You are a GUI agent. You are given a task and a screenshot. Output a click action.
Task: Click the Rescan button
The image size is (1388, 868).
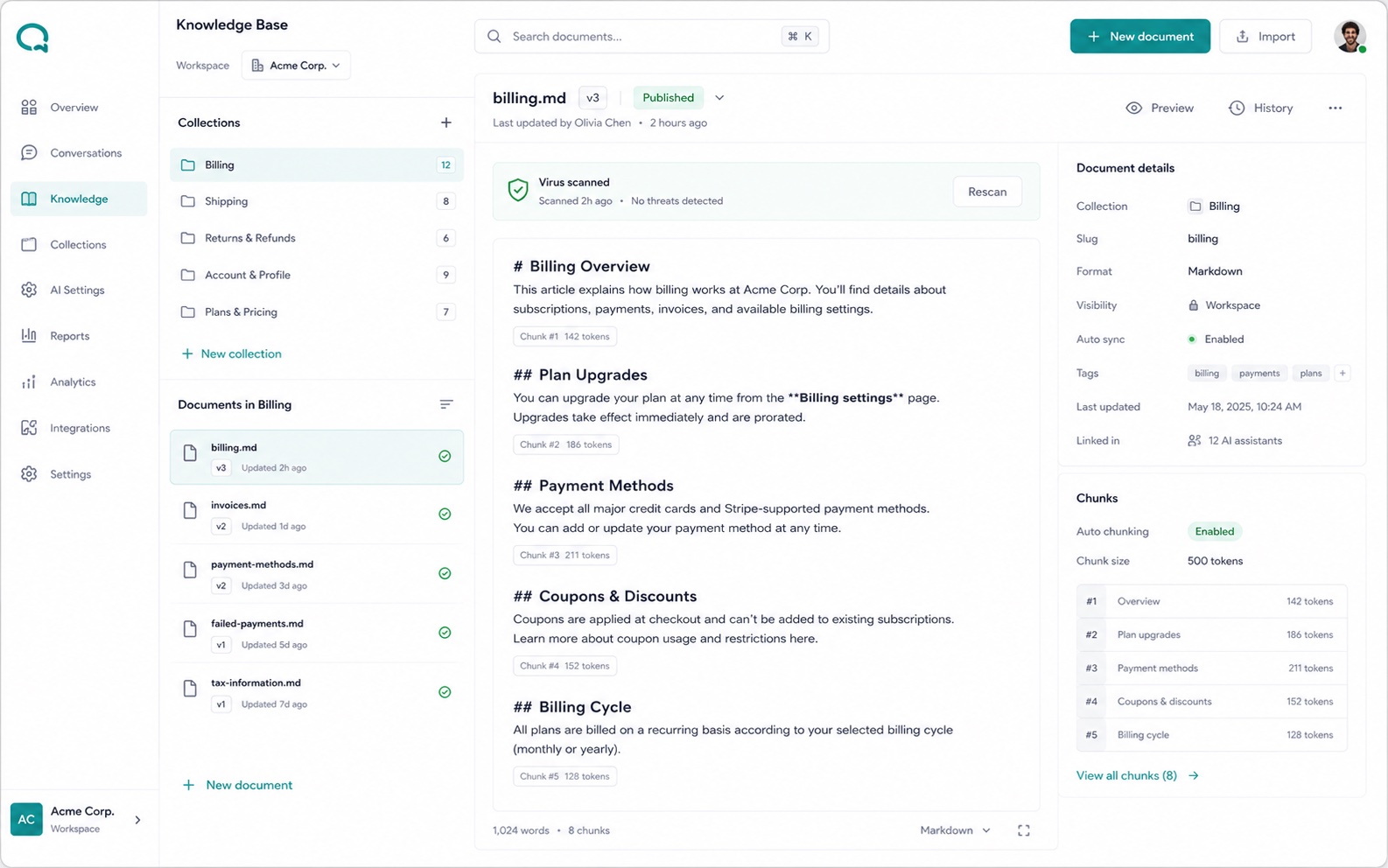pyautogui.click(x=987, y=192)
